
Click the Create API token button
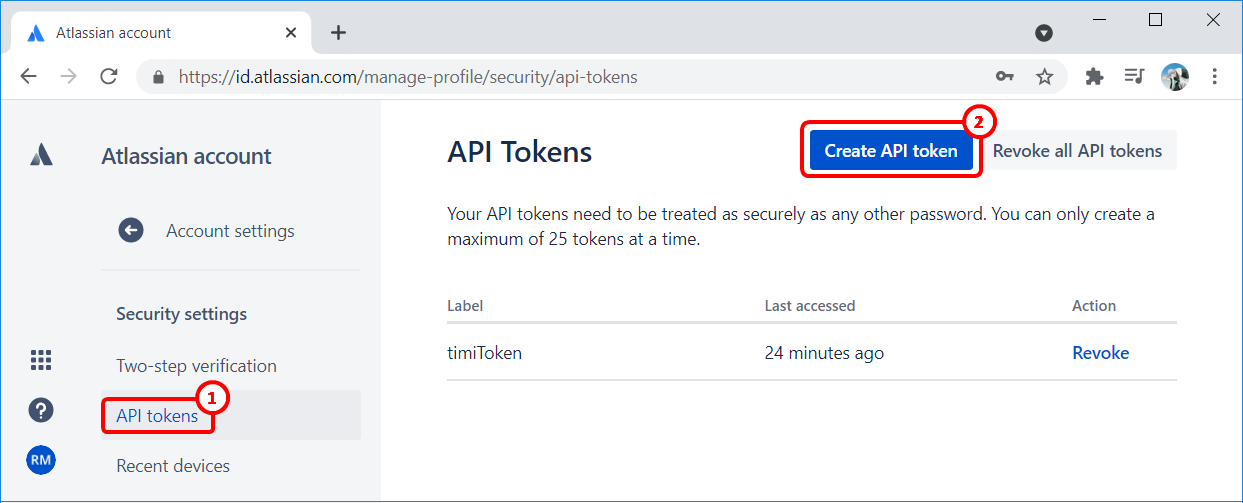tap(891, 151)
